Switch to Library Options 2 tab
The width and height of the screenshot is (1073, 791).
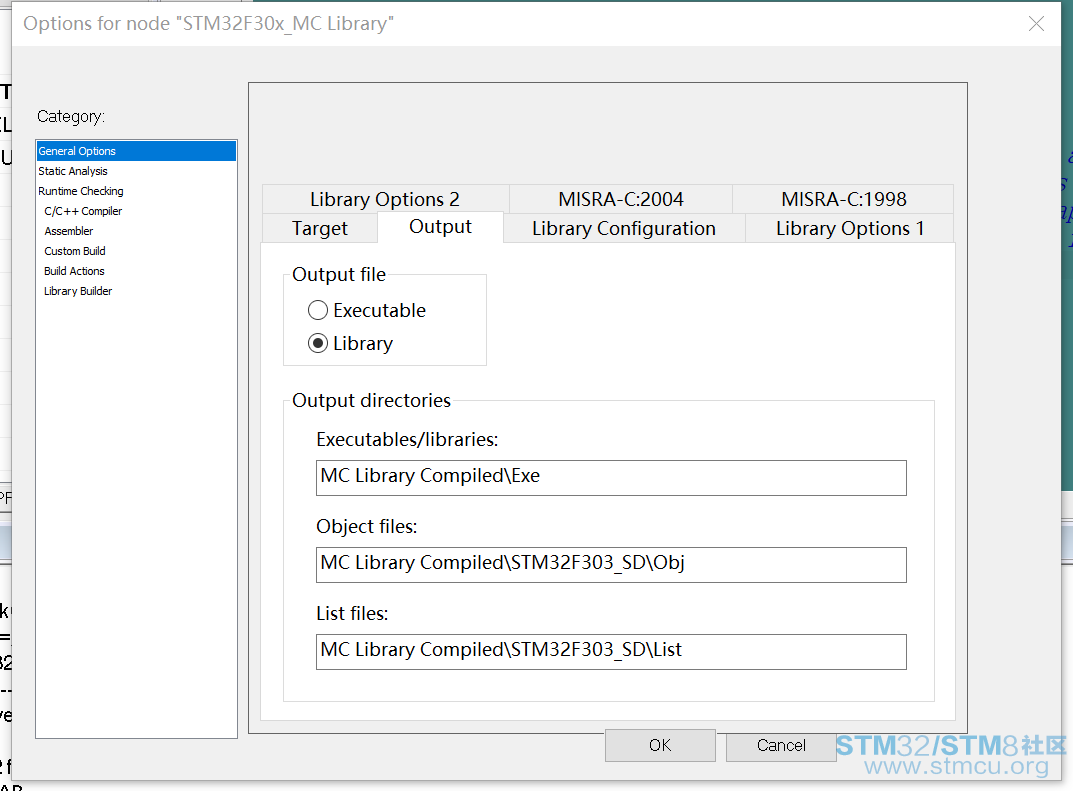point(385,199)
